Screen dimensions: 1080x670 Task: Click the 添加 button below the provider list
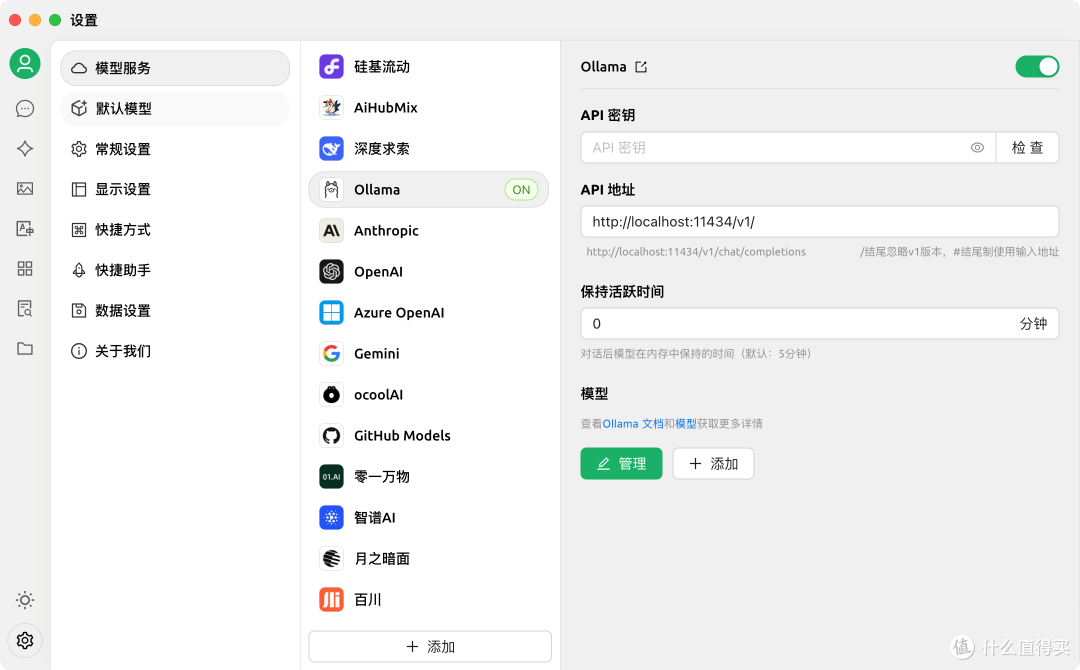pos(429,646)
